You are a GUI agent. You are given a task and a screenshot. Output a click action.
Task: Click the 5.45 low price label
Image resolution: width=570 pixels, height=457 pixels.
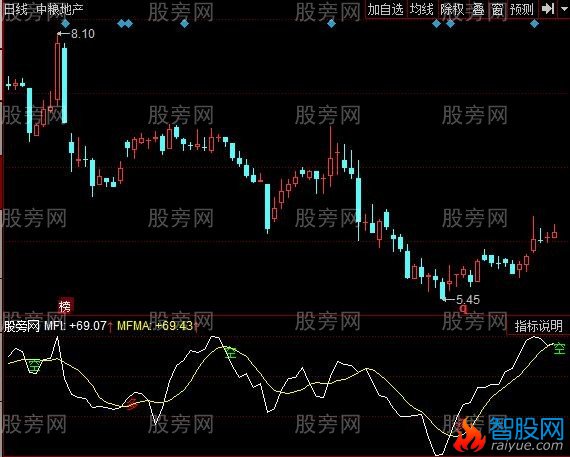[467, 300]
